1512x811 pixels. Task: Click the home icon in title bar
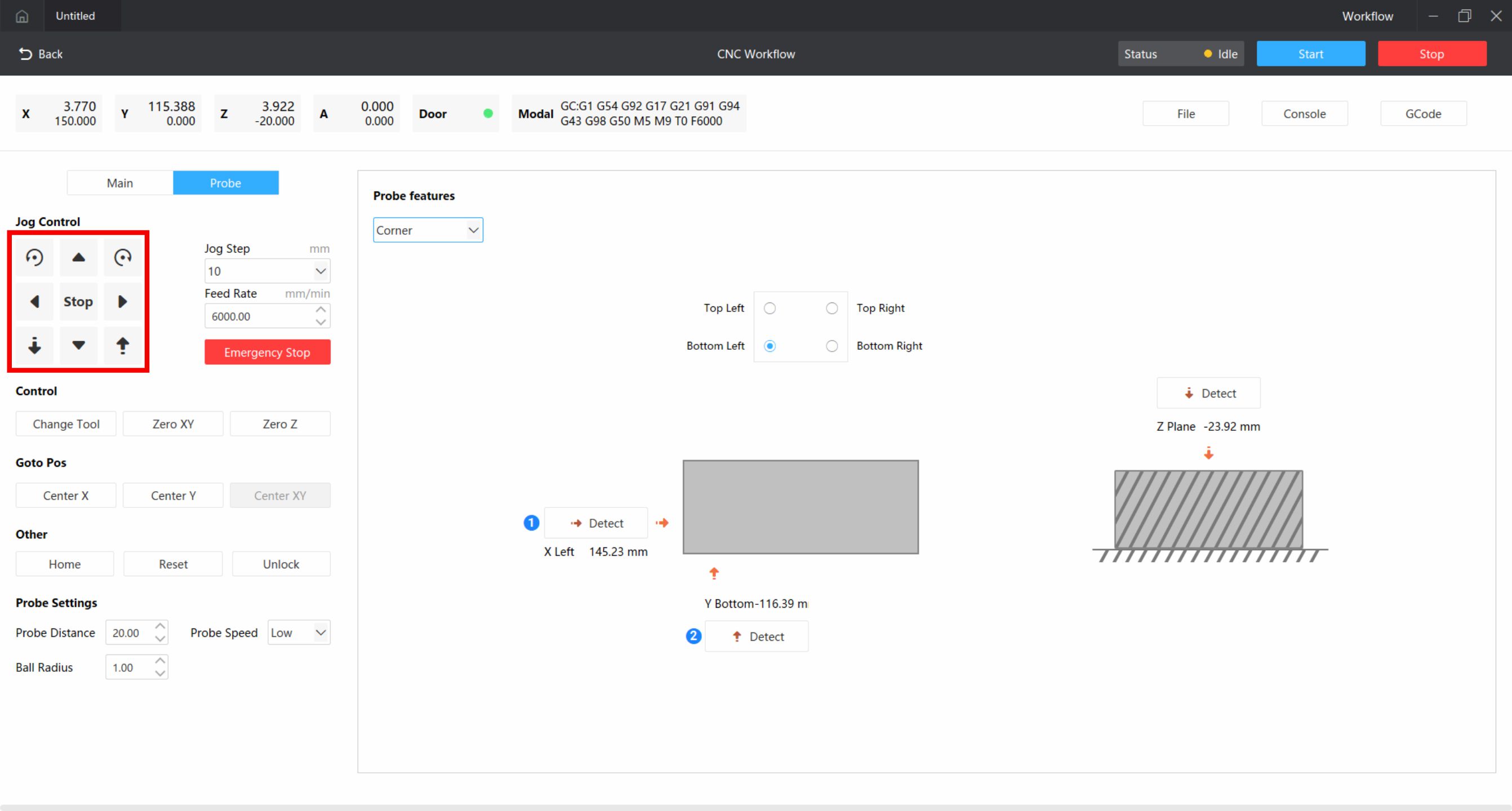click(x=22, y=16)
